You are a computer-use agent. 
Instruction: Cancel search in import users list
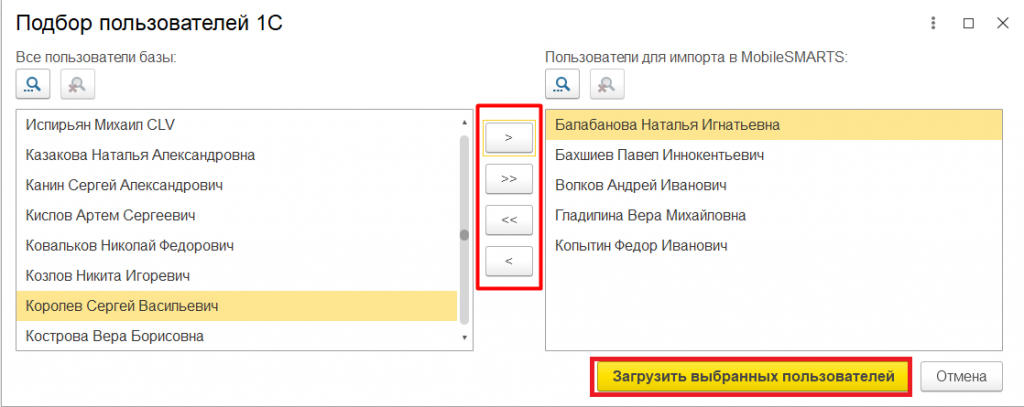click(x=607, y=84)
